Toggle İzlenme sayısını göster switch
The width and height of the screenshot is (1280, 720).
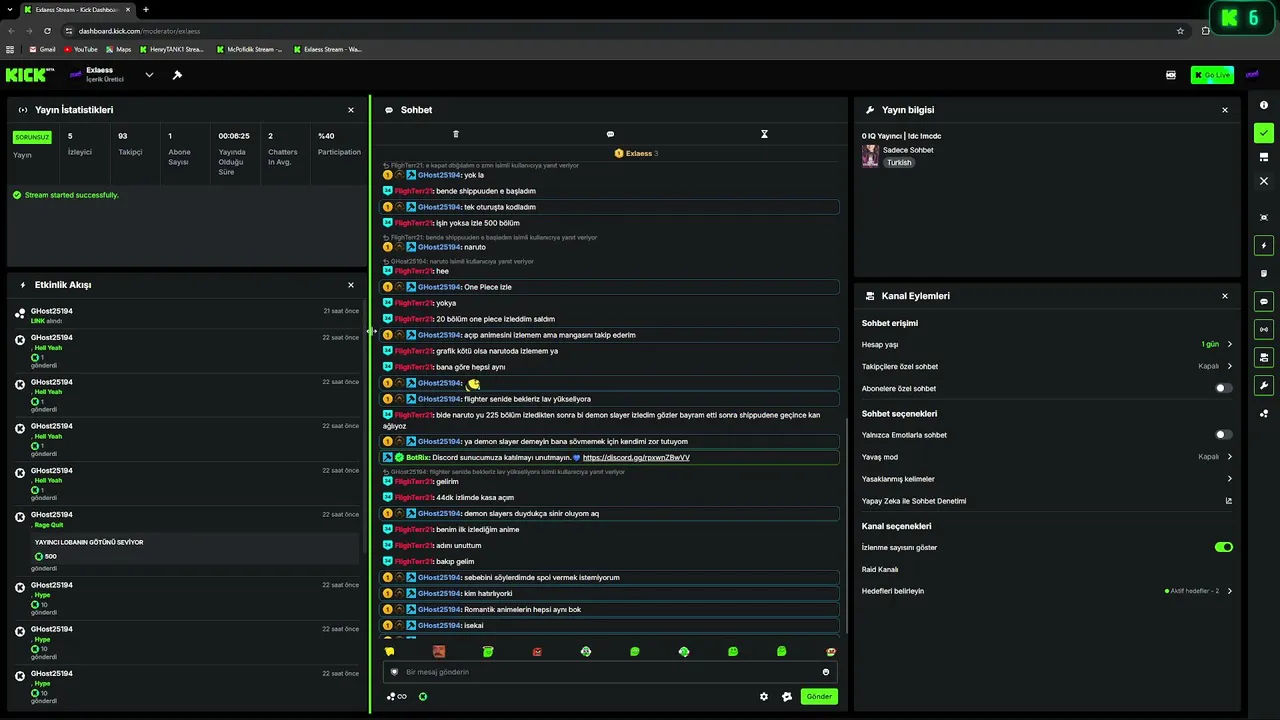pyautogui.click(x=1224, y=547)
